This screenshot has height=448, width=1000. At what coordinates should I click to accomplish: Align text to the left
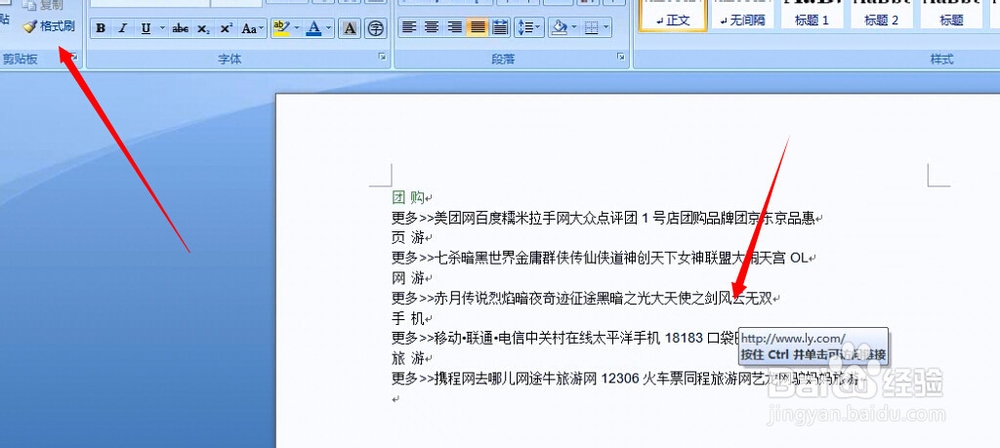point(409,27)
